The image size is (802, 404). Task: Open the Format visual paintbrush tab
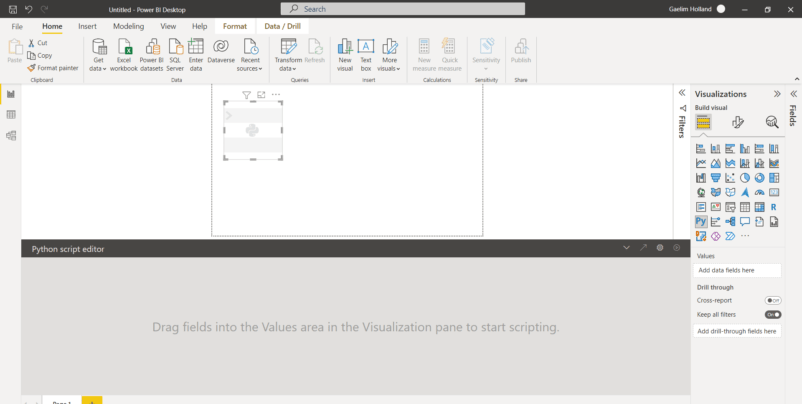738,122
